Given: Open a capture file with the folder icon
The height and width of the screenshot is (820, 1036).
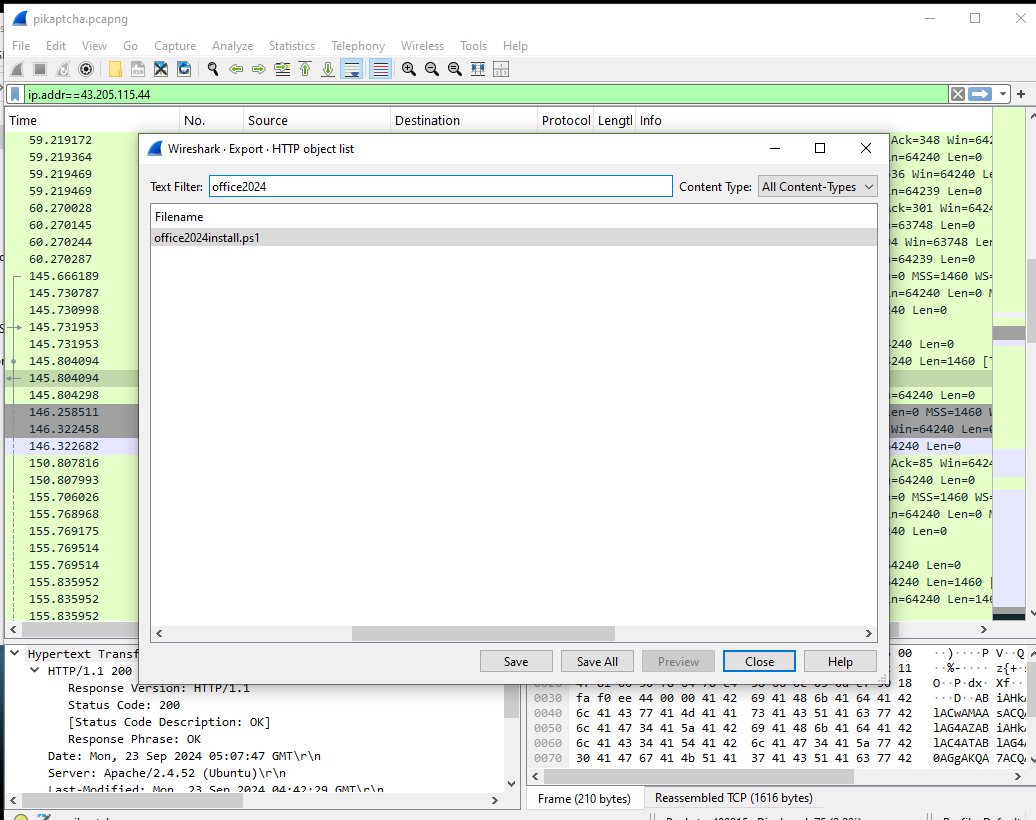Looking at the screenshot, I should (x=115, y=69).
